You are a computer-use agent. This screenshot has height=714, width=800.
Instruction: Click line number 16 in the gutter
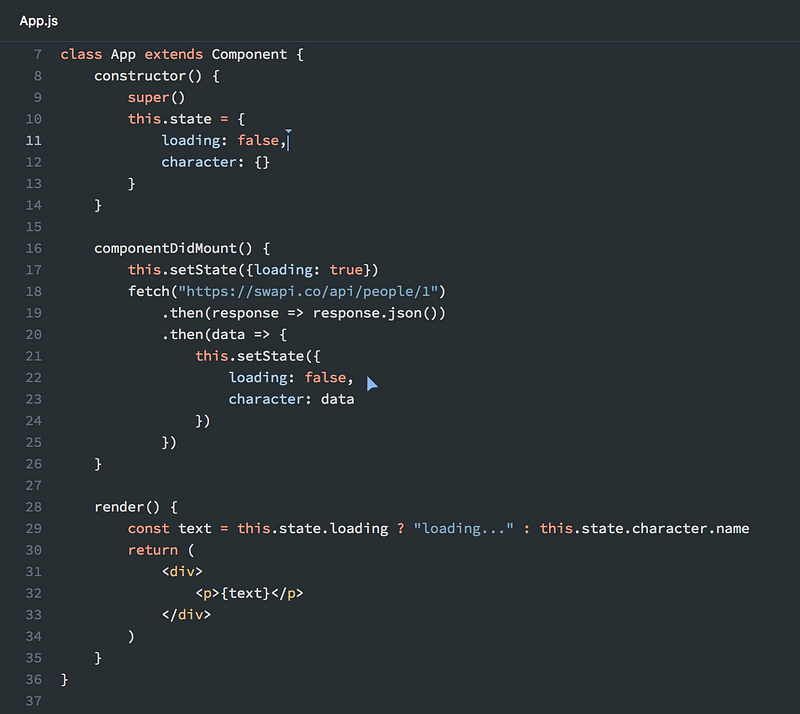pyautogui.click(x=34, y=248)
